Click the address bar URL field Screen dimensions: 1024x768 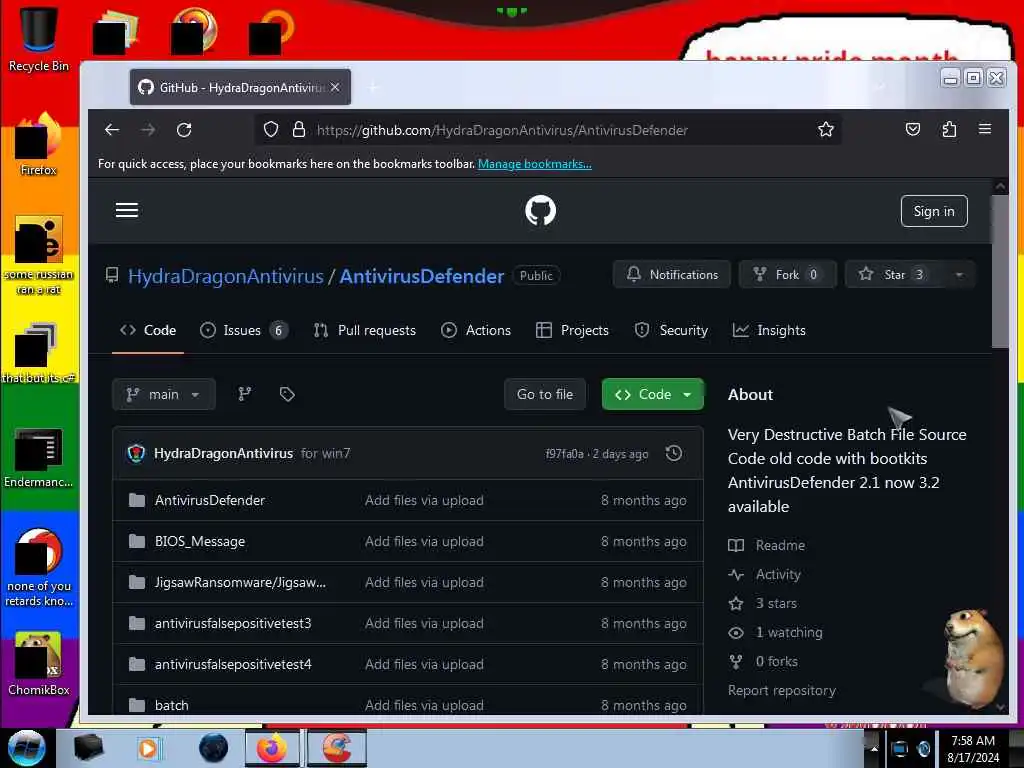[549, 130]
